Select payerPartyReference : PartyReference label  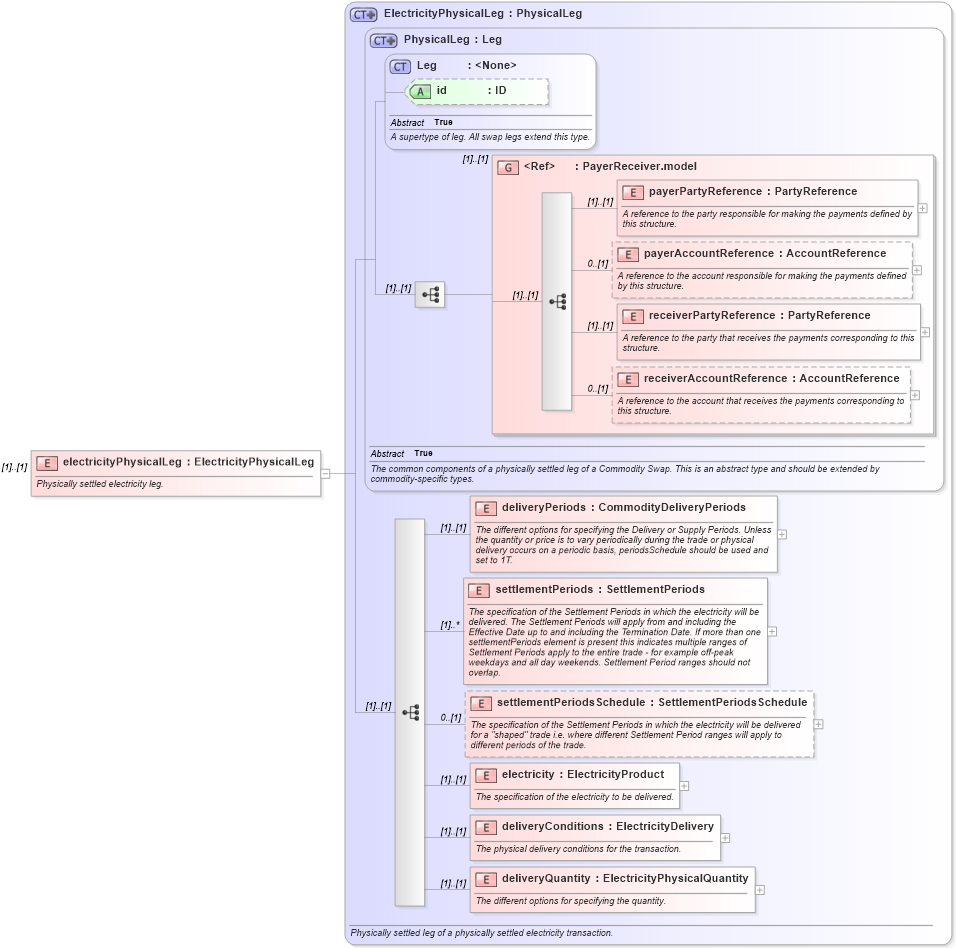[753, 191]
